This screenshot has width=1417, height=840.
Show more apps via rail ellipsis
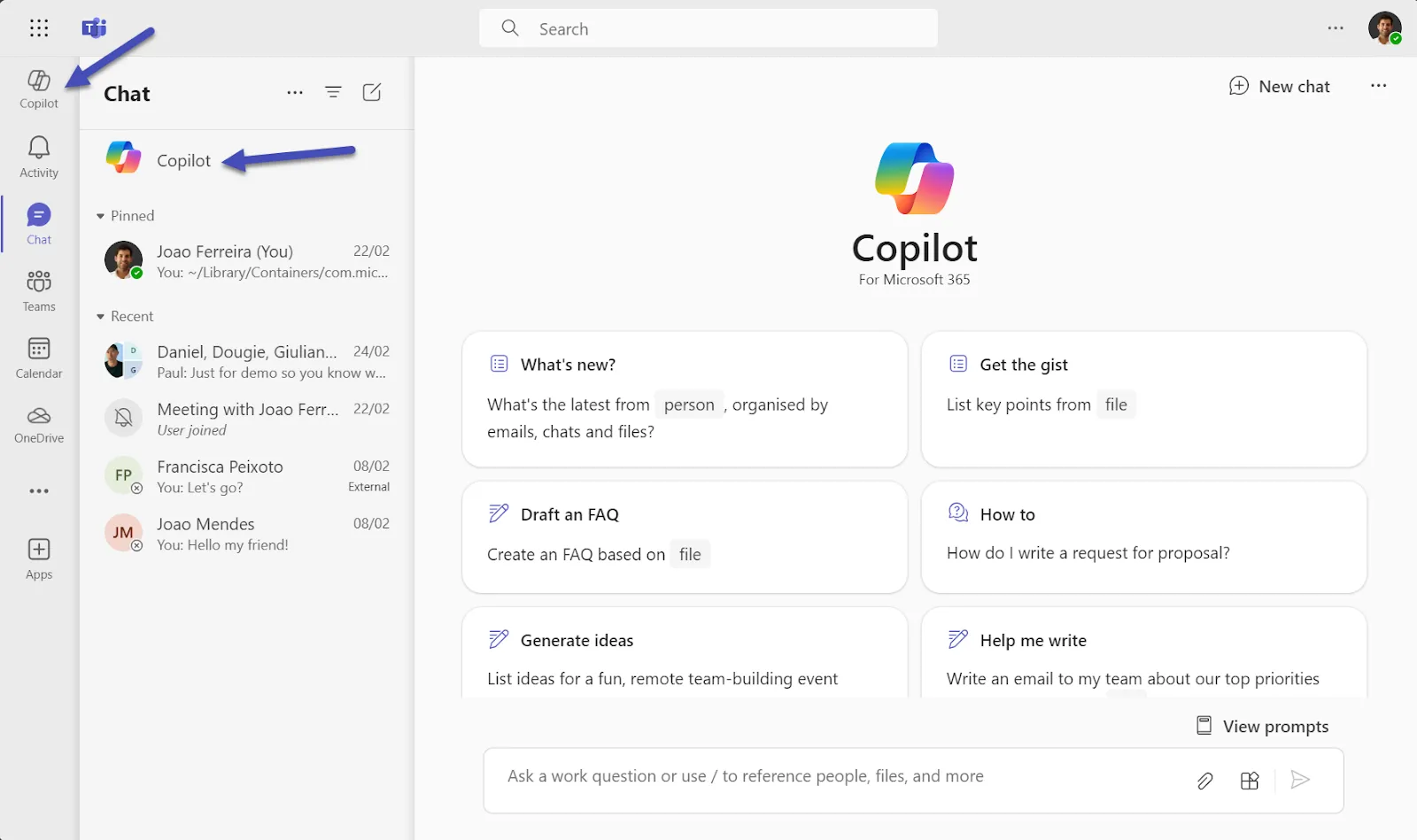39,491
